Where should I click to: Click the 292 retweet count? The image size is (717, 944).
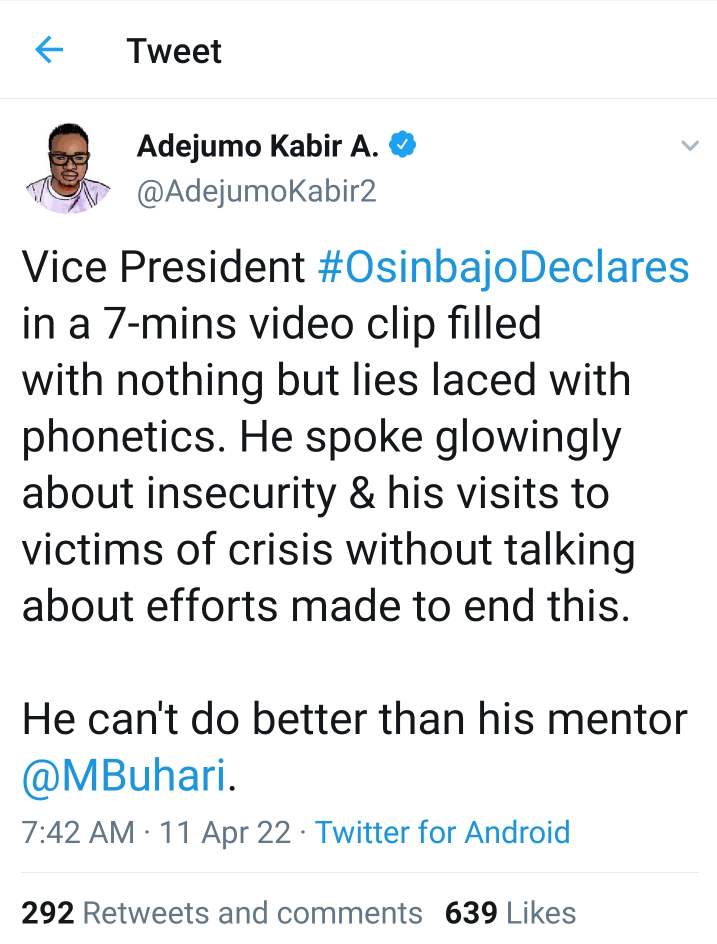coord(47,912)
